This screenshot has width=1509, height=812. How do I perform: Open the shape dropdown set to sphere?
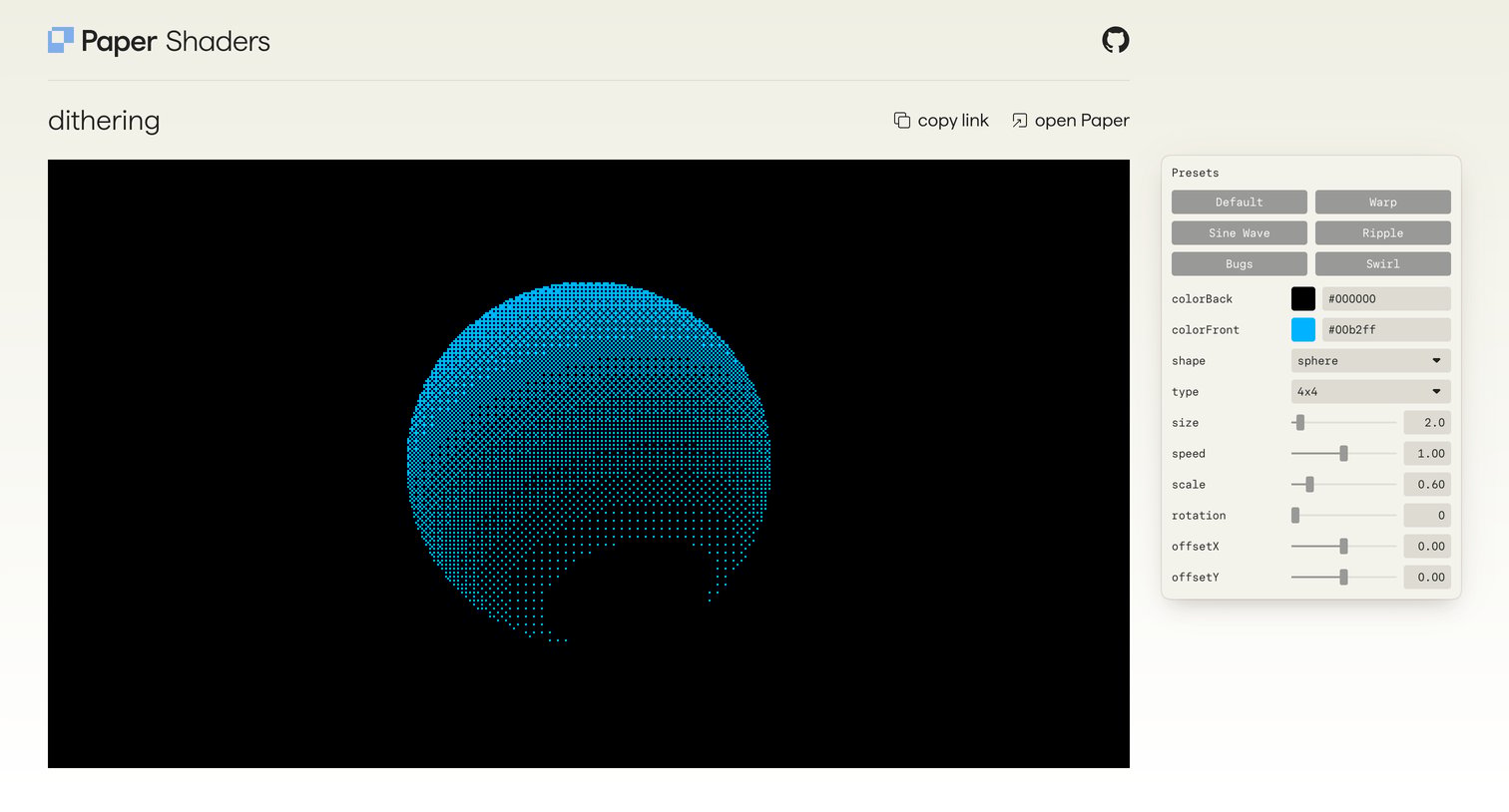1370,360
